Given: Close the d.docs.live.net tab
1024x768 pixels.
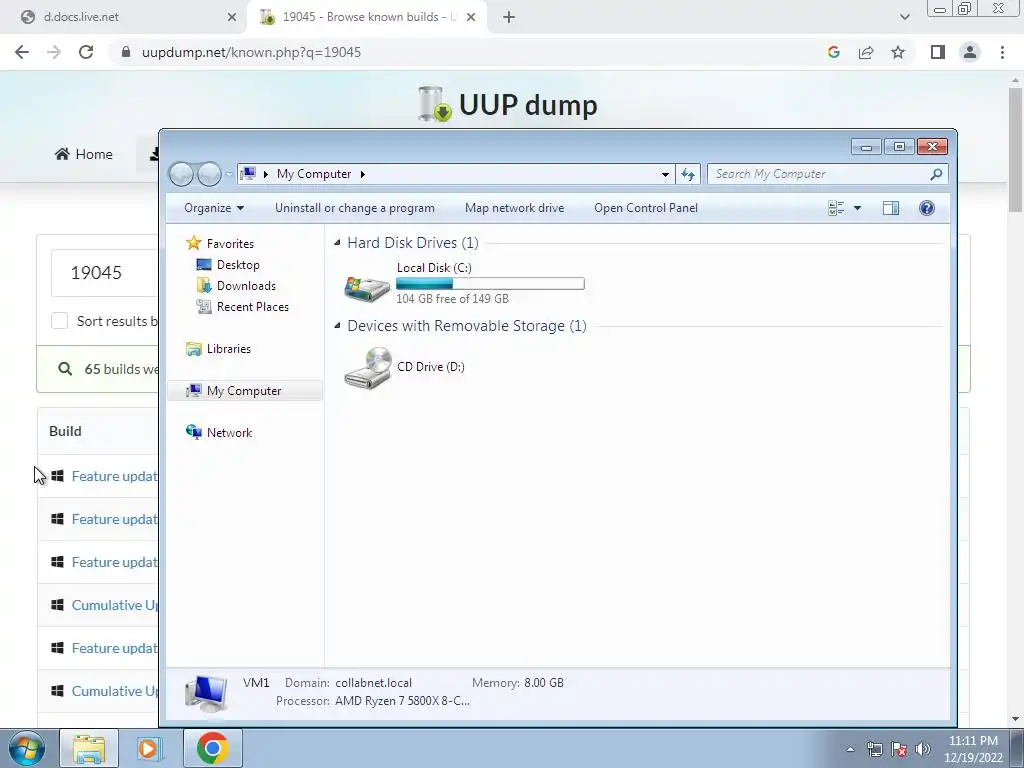Looking at the screenshot, I should click(x=232, y=17).
